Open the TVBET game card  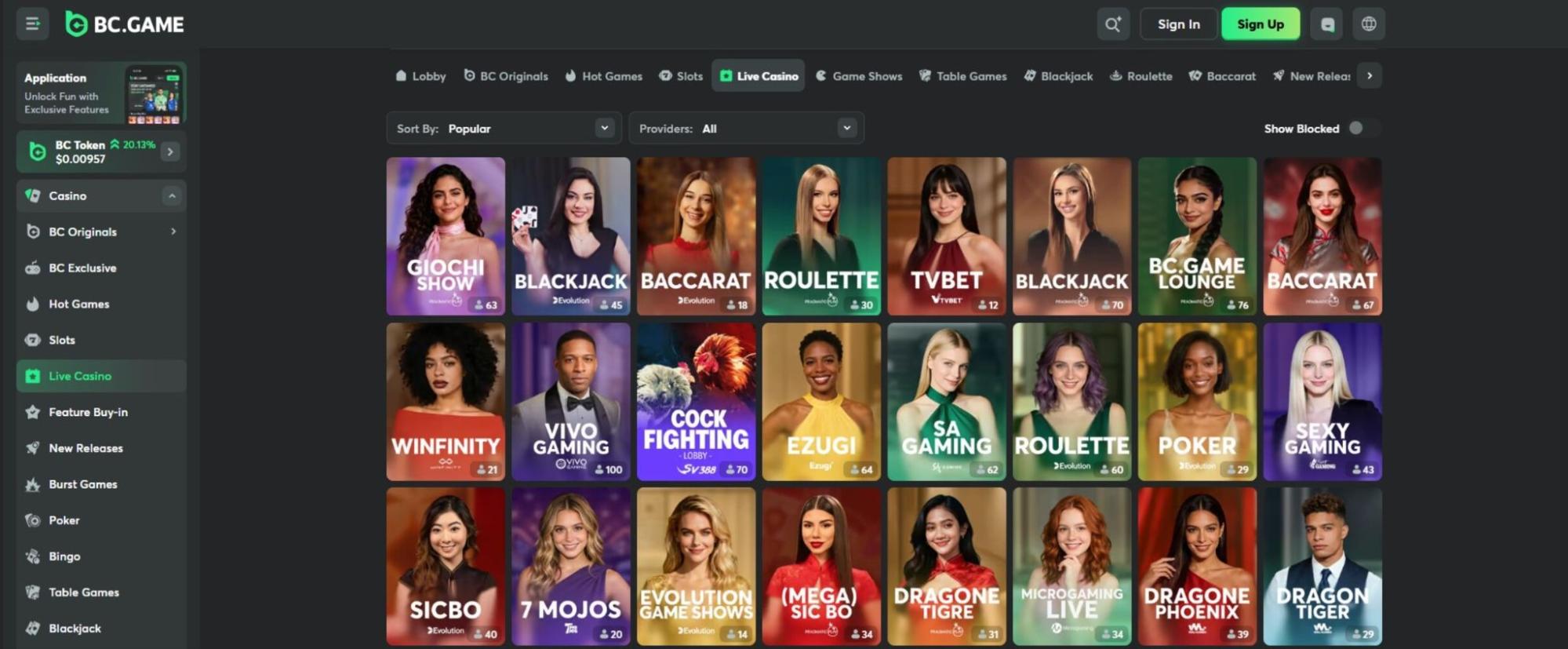tap(947, 236)
